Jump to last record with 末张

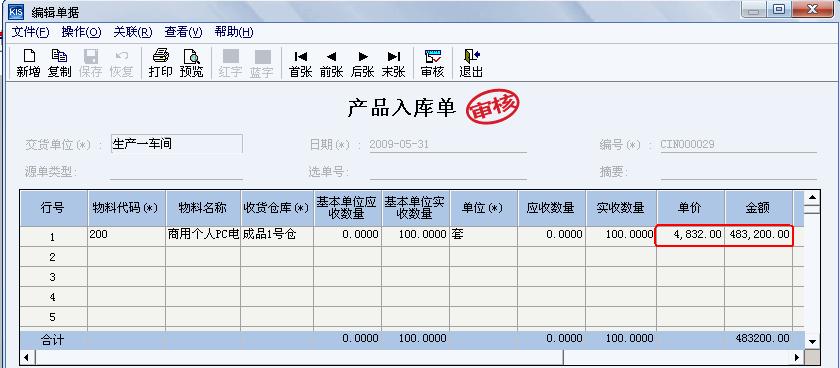click(394, 63)
